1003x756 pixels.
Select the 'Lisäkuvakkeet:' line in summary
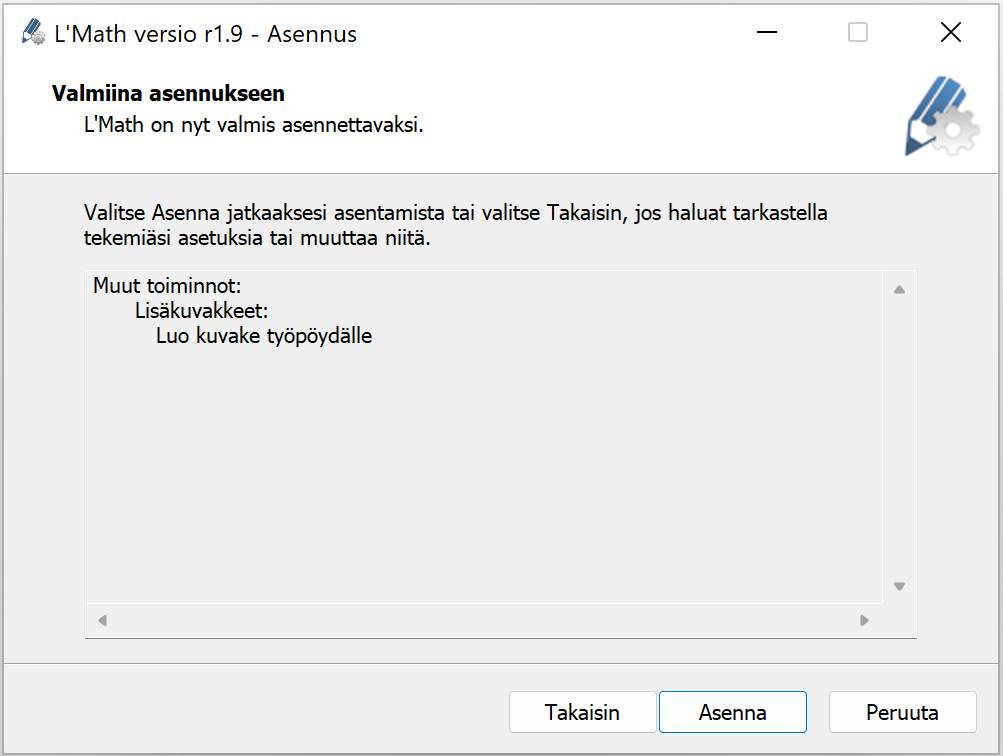pos(201,311)
